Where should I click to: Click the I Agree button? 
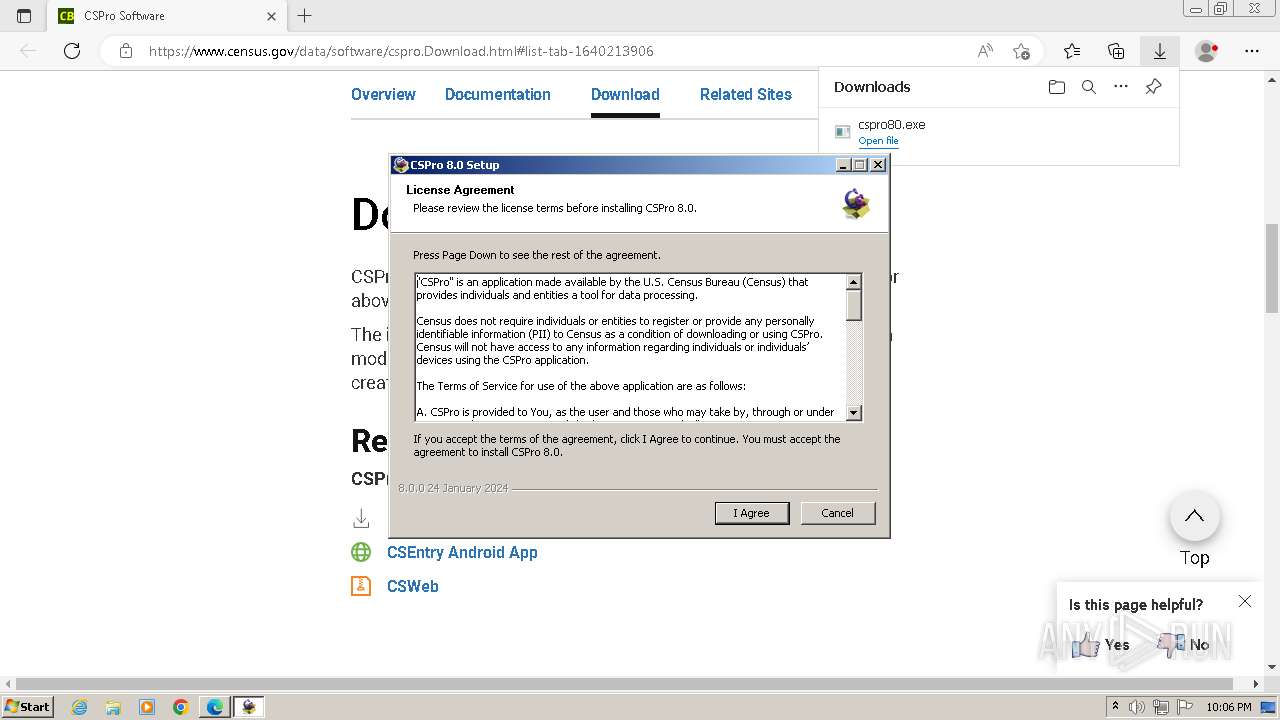tap(752, 513)
